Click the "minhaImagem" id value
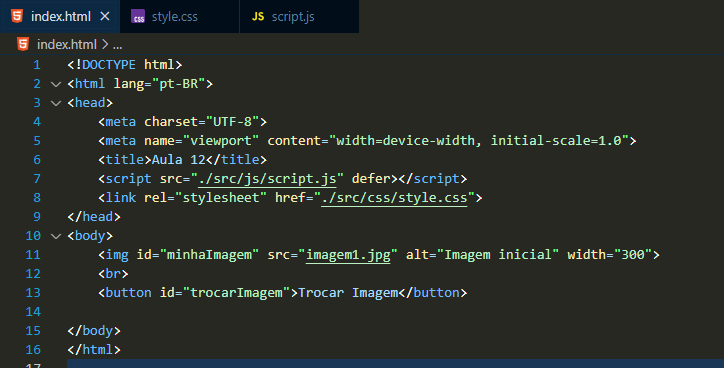The height and width of the screenshot is (368, 724). (209, 254)
